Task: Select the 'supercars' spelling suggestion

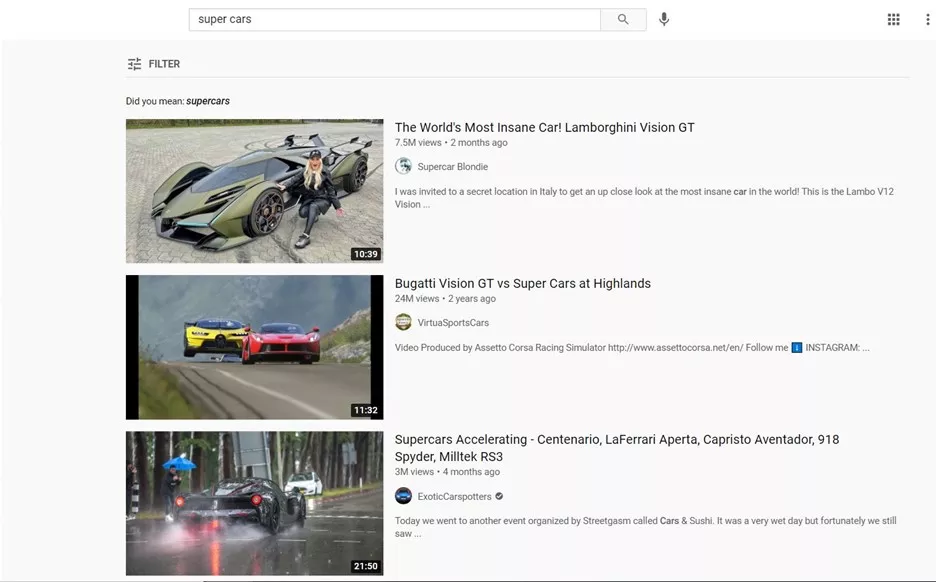Action: point(208,101)
